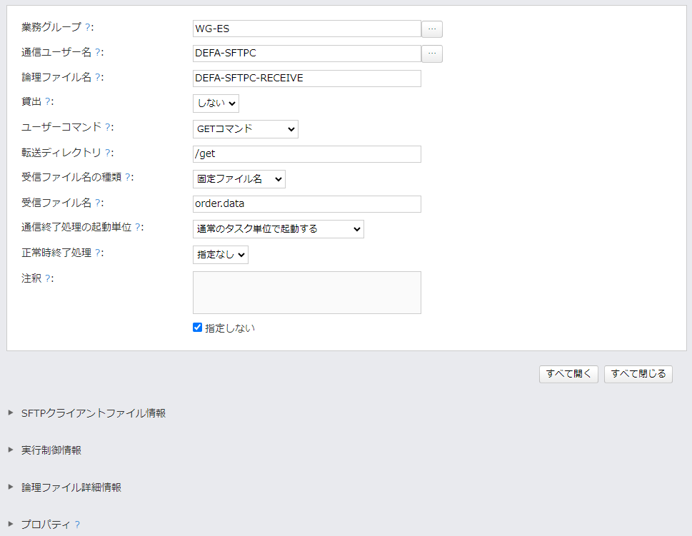This screenshot has height=536, width=692.
Task: Open the 業務グループ browse (...) button
Action: point(432,29)
